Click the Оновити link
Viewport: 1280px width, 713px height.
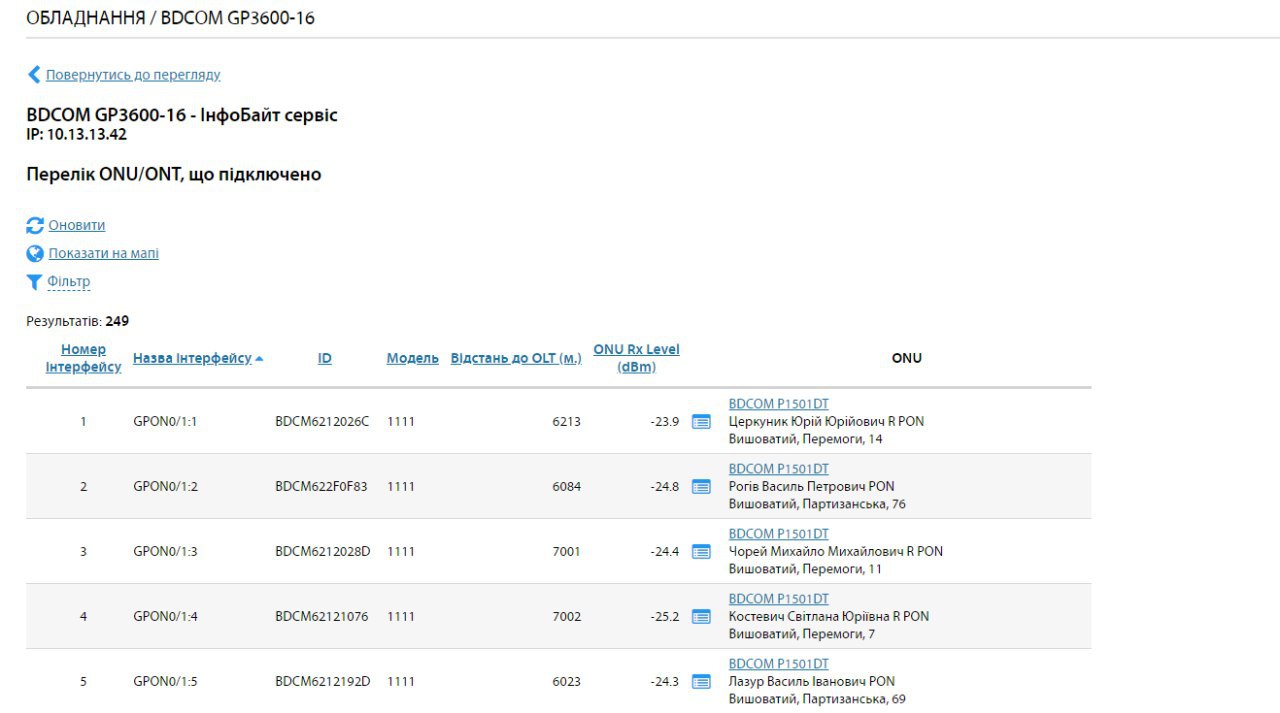[77, 225]
